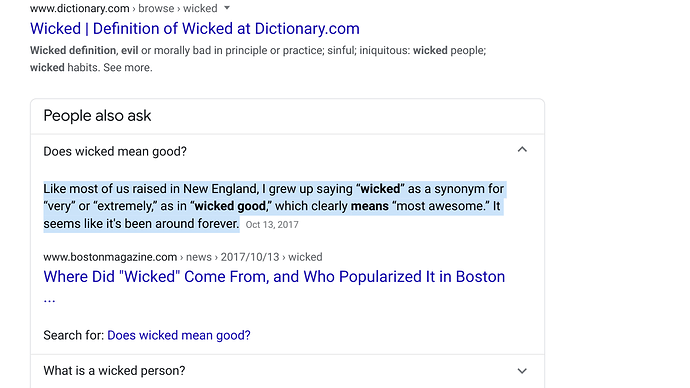Viewport: 690px width, 388px height.
Task: Click the "Does wicked mean good?" question text
Action: click(115, 151)
